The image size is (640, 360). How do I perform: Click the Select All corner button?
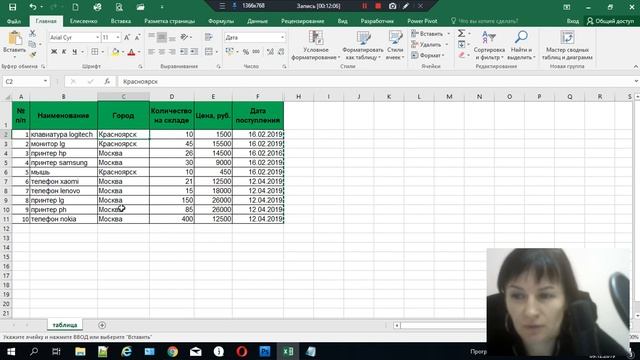6,97
